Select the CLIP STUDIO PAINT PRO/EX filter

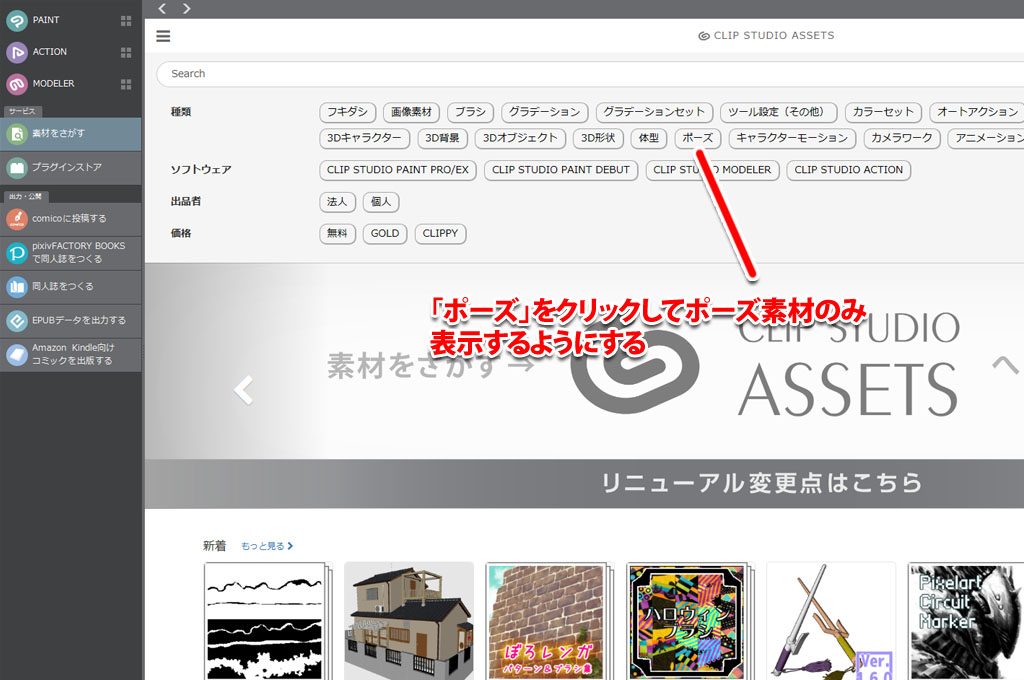[x=397, y=170]
